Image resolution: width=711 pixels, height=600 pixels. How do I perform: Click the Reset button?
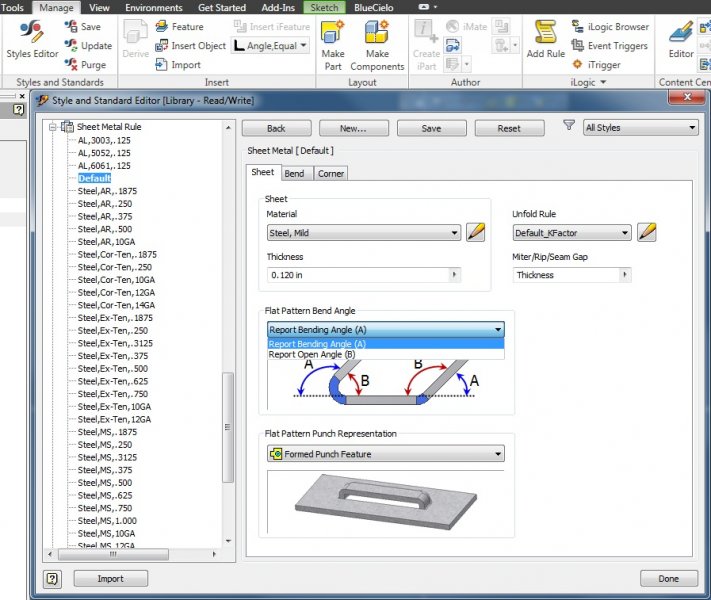point(509,128)
